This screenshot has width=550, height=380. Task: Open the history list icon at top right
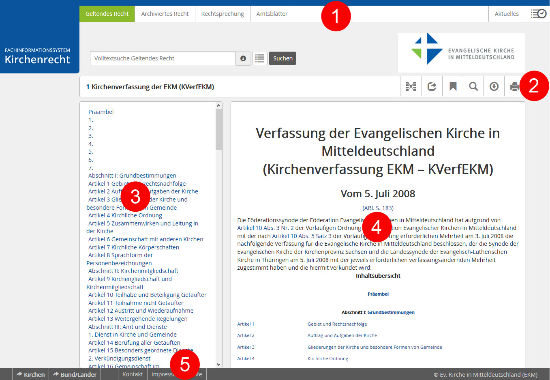click(538, 14)
